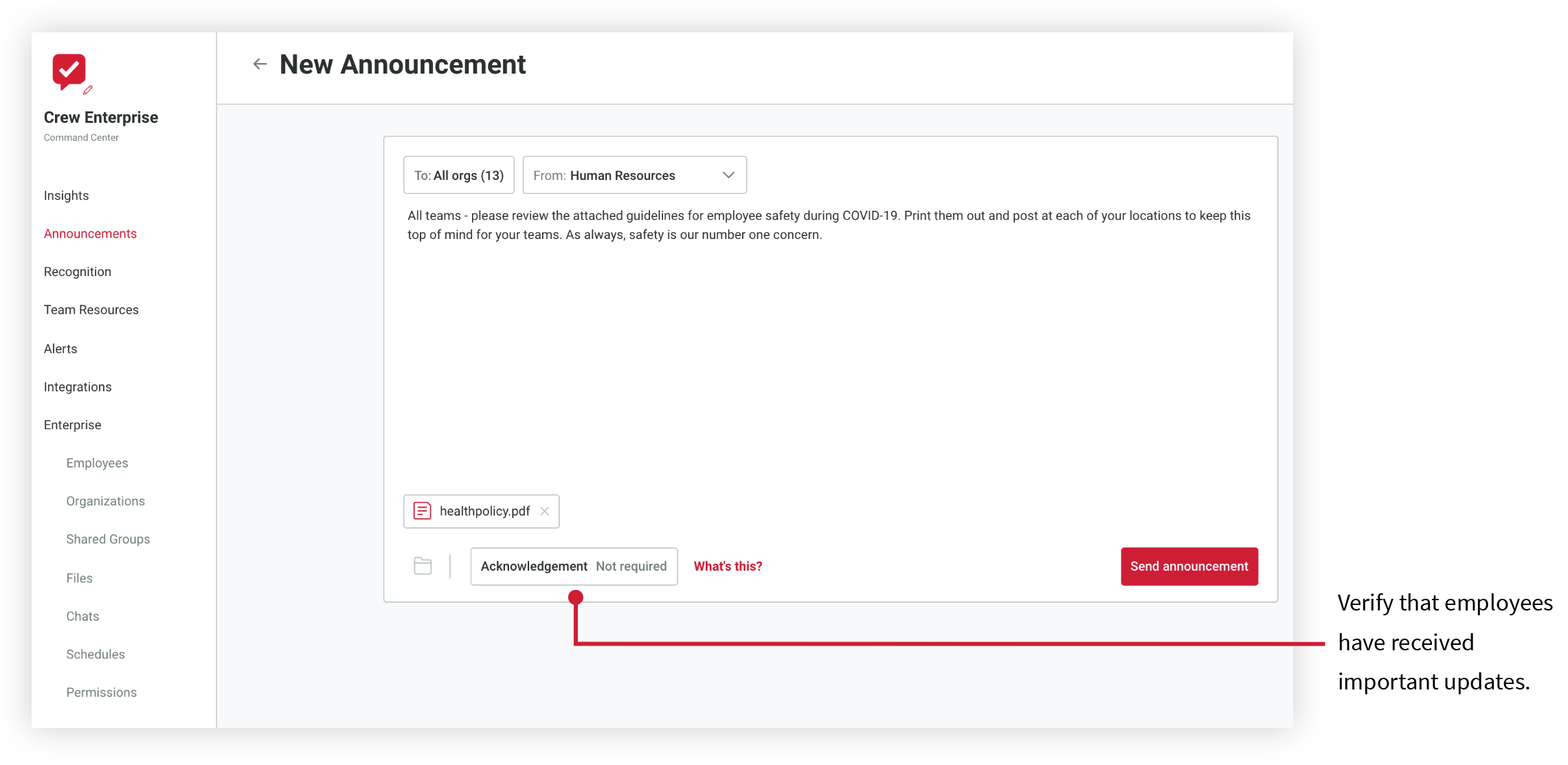This screenshot has height=765, width=1568.
Task: Go to Integrations in the sidebar
Action: [x=77, y=387]
